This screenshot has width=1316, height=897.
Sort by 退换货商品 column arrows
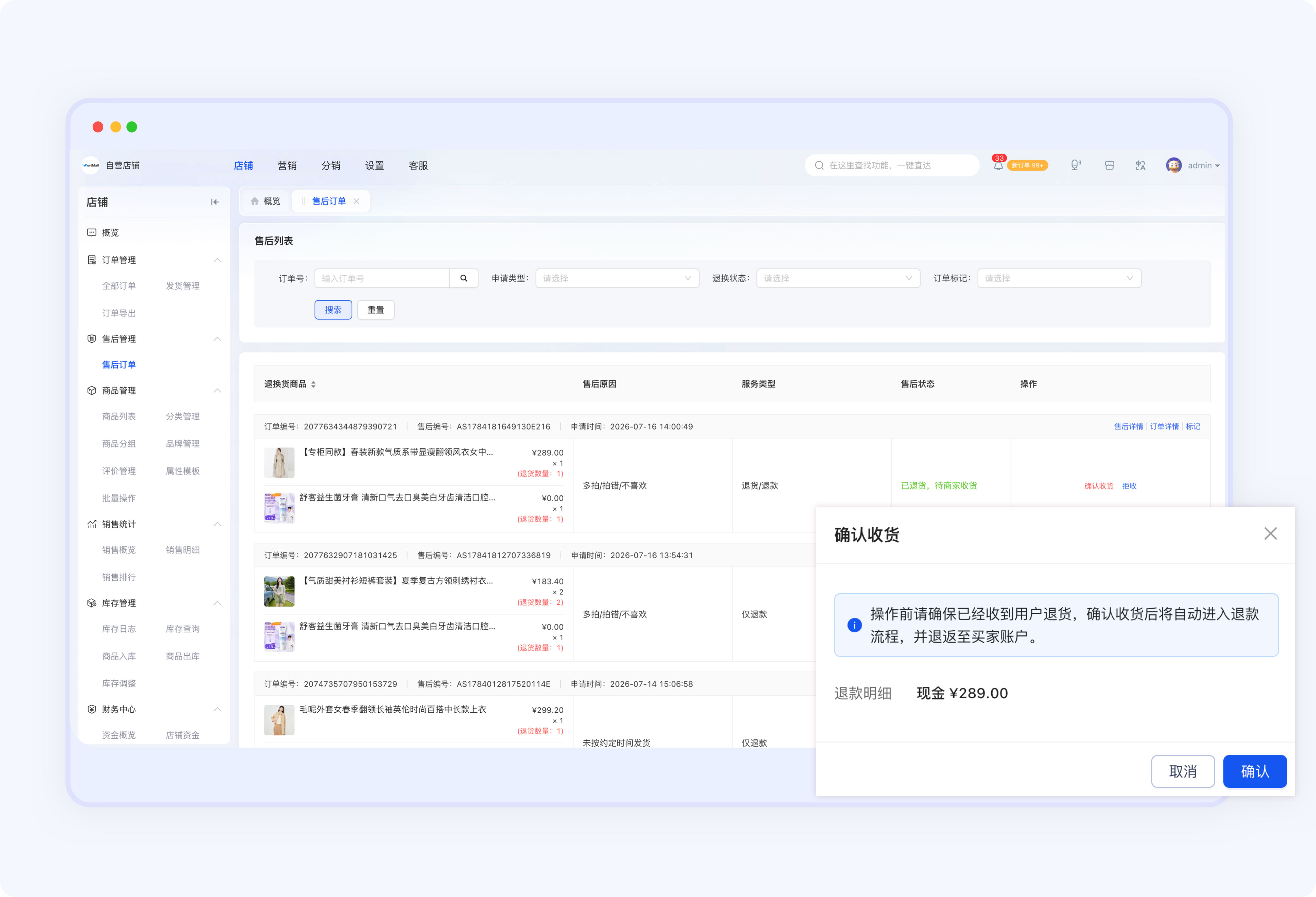(x=313, y=384)
